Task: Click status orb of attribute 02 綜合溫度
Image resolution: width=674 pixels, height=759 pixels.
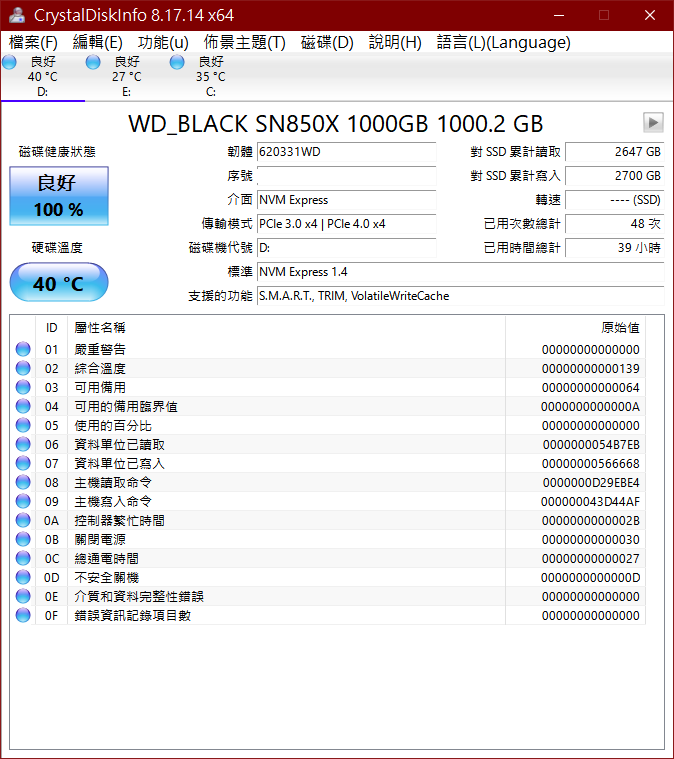Action: 23,368
